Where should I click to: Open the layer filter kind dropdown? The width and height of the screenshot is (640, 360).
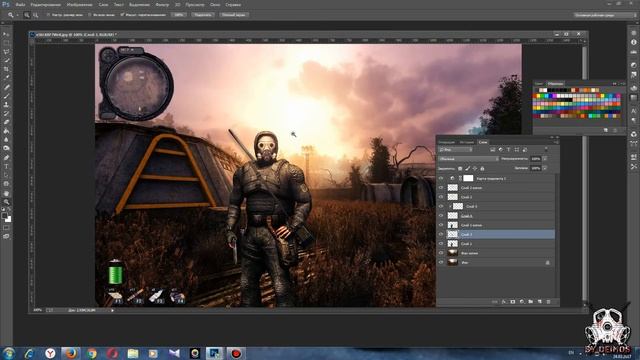point(455,150)
